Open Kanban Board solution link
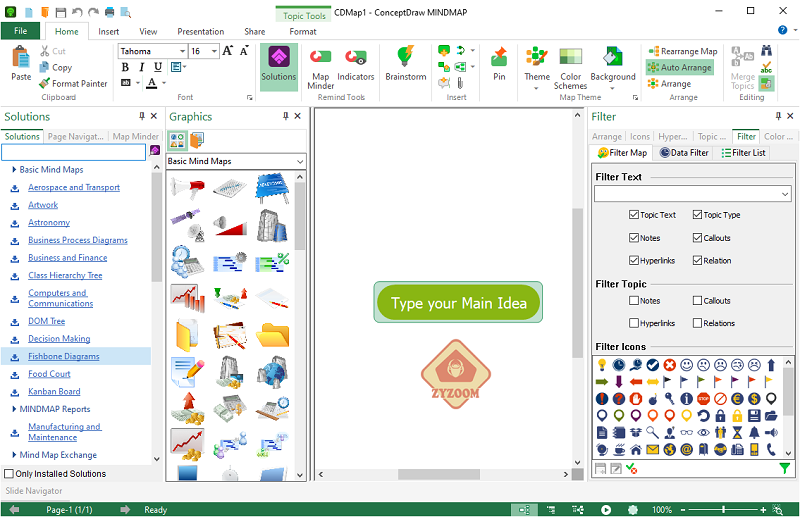This screenshot has height=517, width=800. [x=54, y=391]
